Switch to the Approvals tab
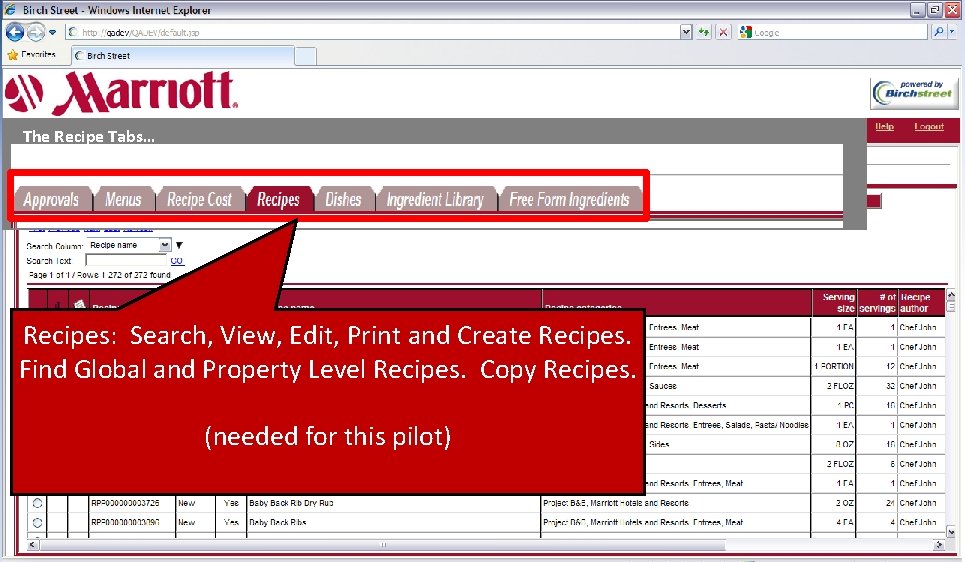Image resolution: width=965 pixels, height=562 pixels. (x=52, y=199)
